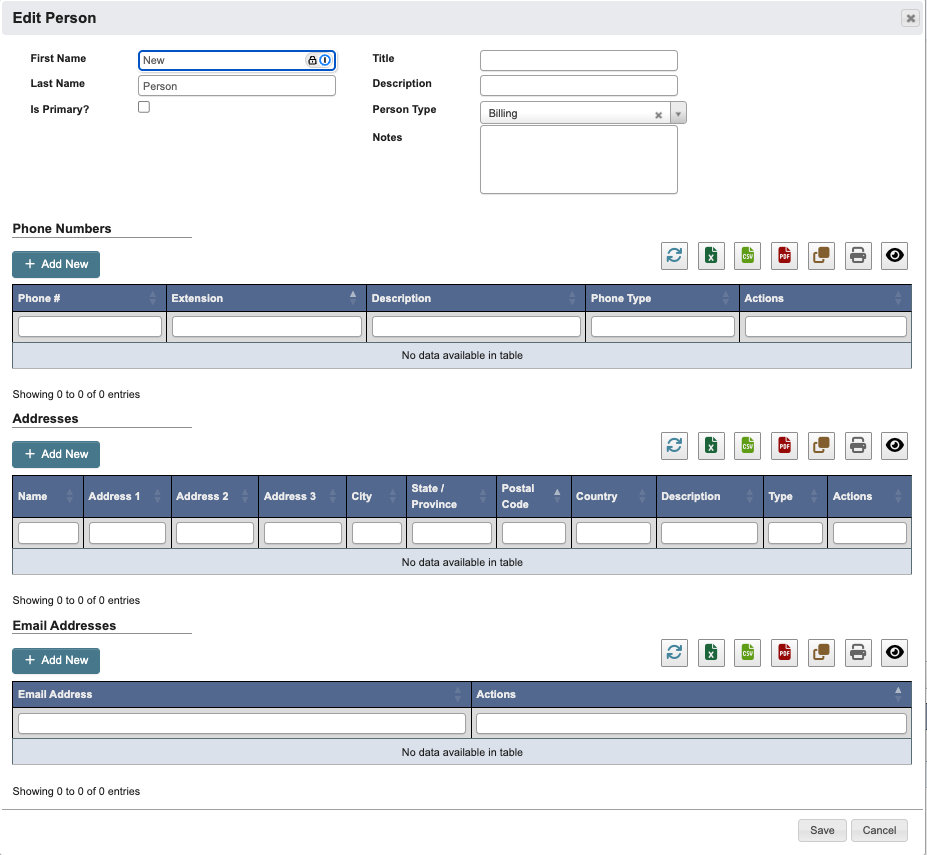This screenshot has height=855, width=927.
Task: Sort Addresses by Type column
Action: 795,496
